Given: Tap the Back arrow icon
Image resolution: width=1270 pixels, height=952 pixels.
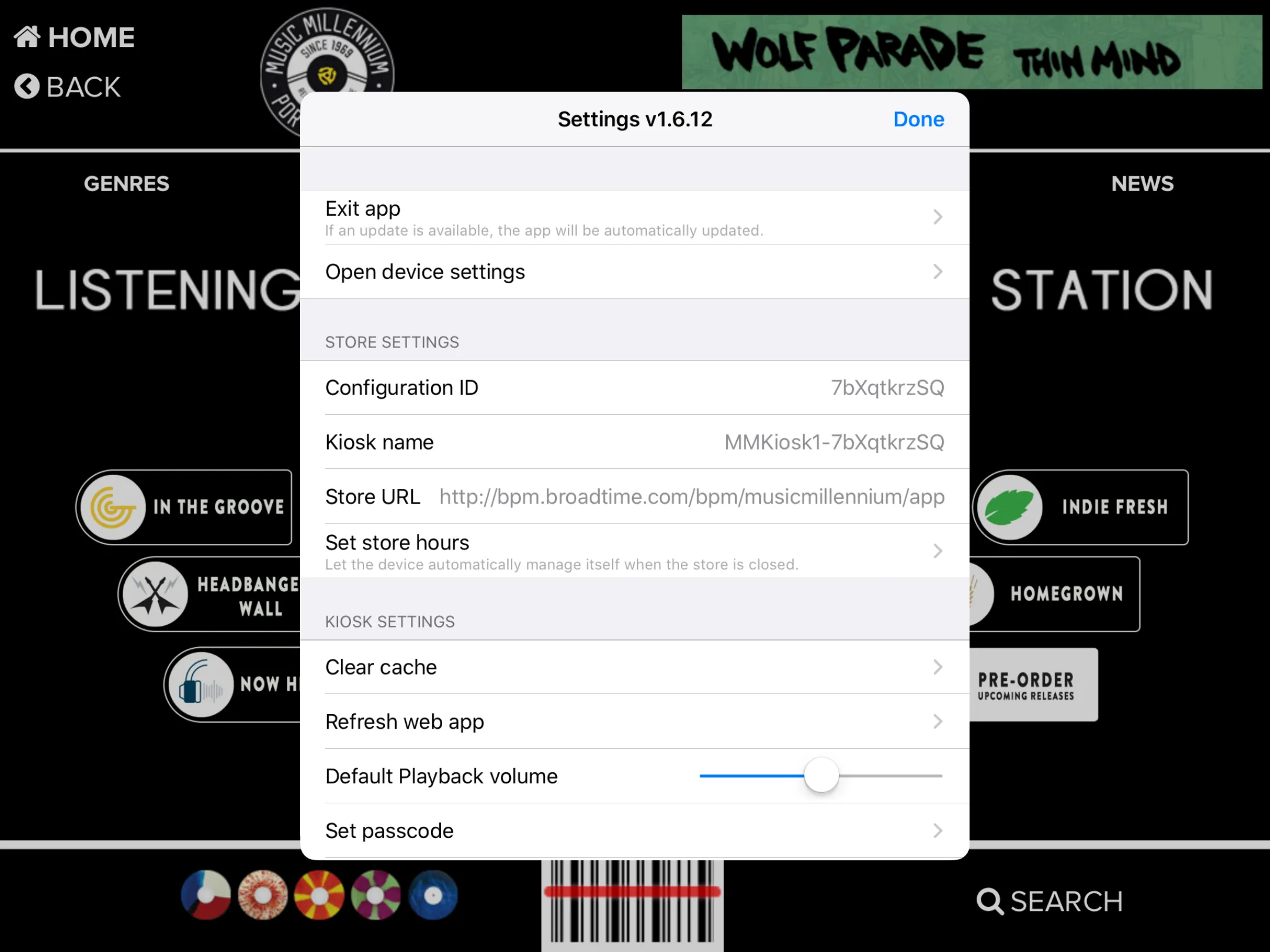Looking at the screenshot, I should (x=26, y=86).
